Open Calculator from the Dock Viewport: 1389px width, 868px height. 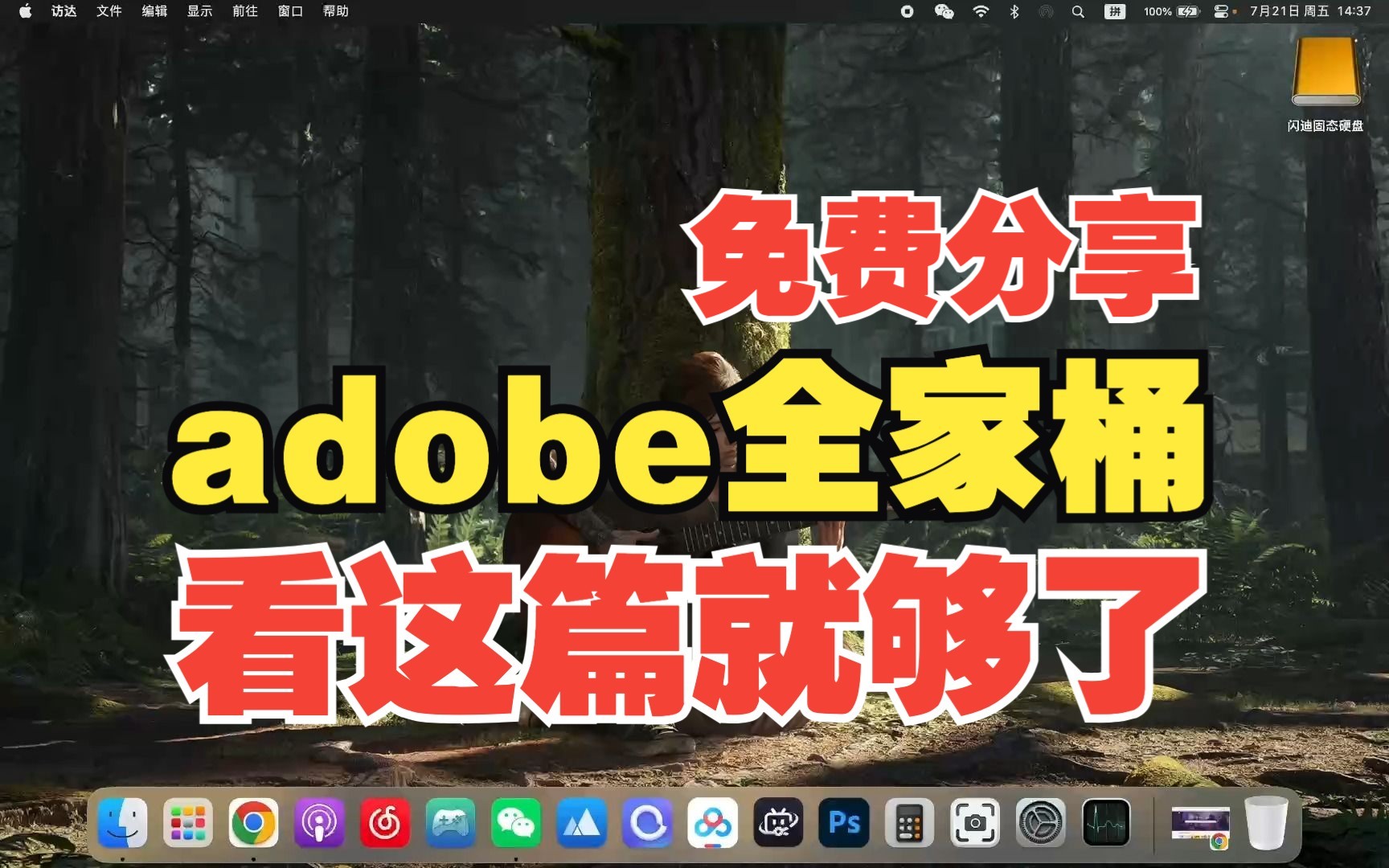tap(910, 823)
